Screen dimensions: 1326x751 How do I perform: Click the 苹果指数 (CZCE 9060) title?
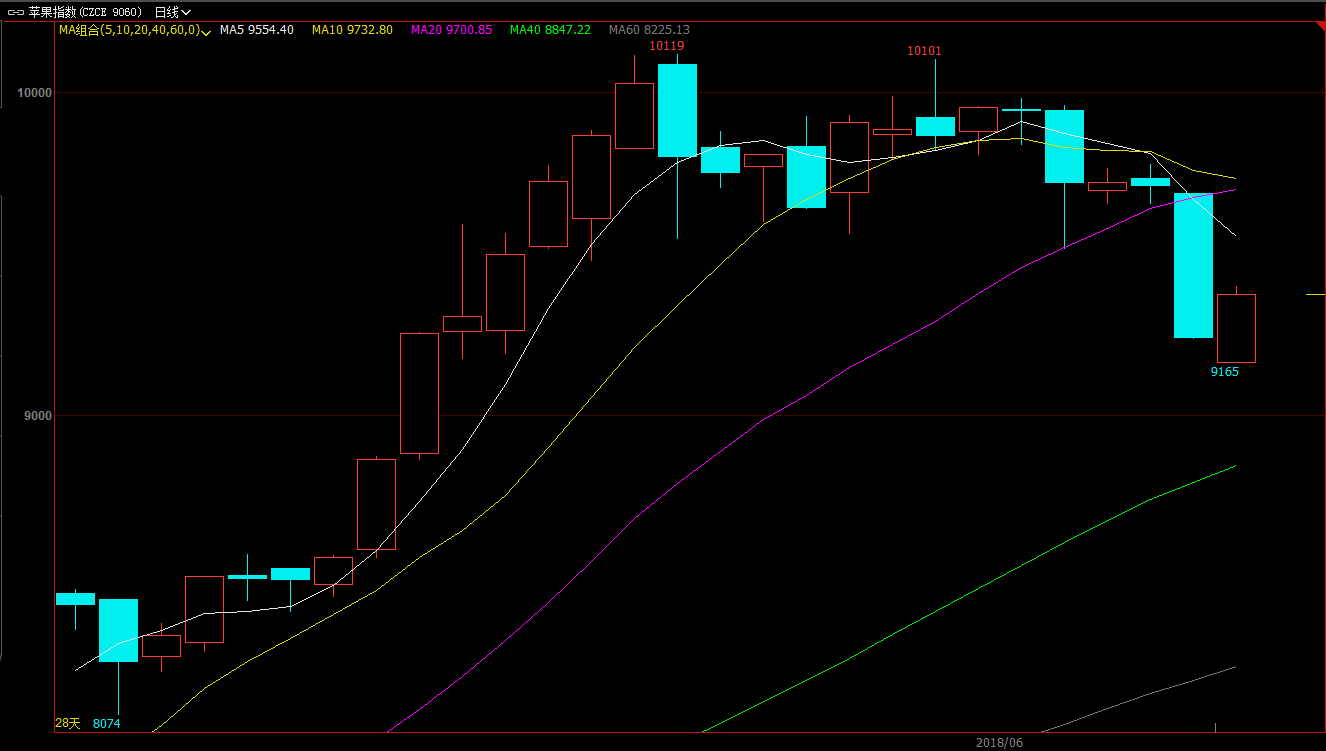point(85,12)
